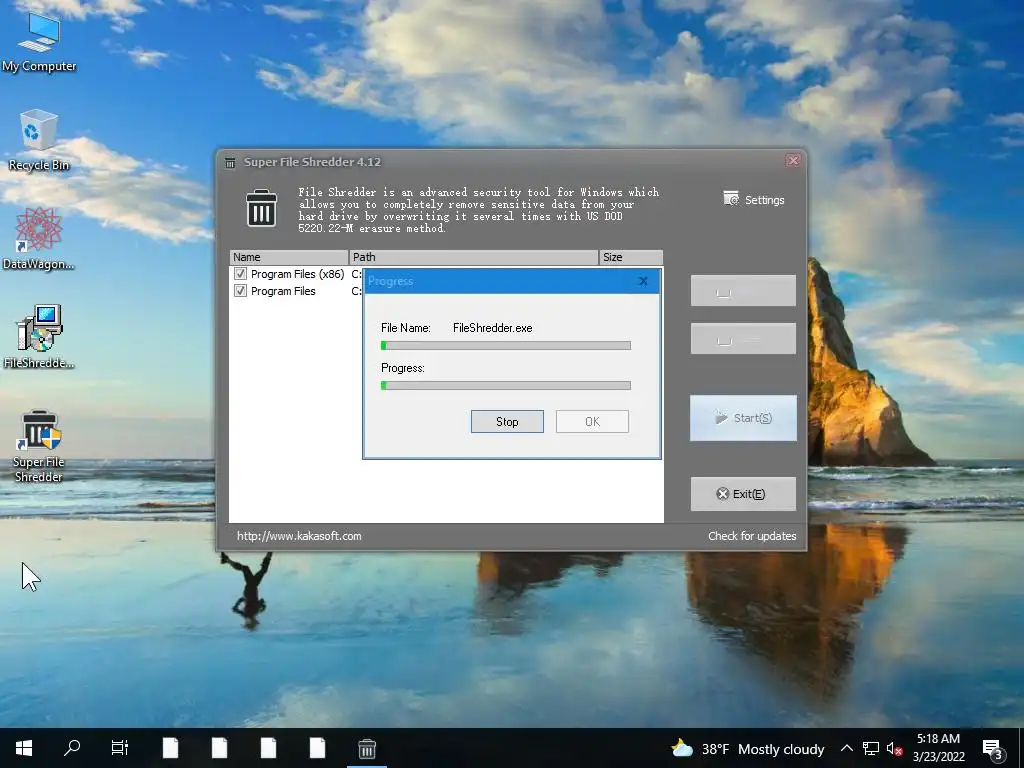Sort list by Size column header
Viewport: 1024px width, 768px height.
click(631, 257)
